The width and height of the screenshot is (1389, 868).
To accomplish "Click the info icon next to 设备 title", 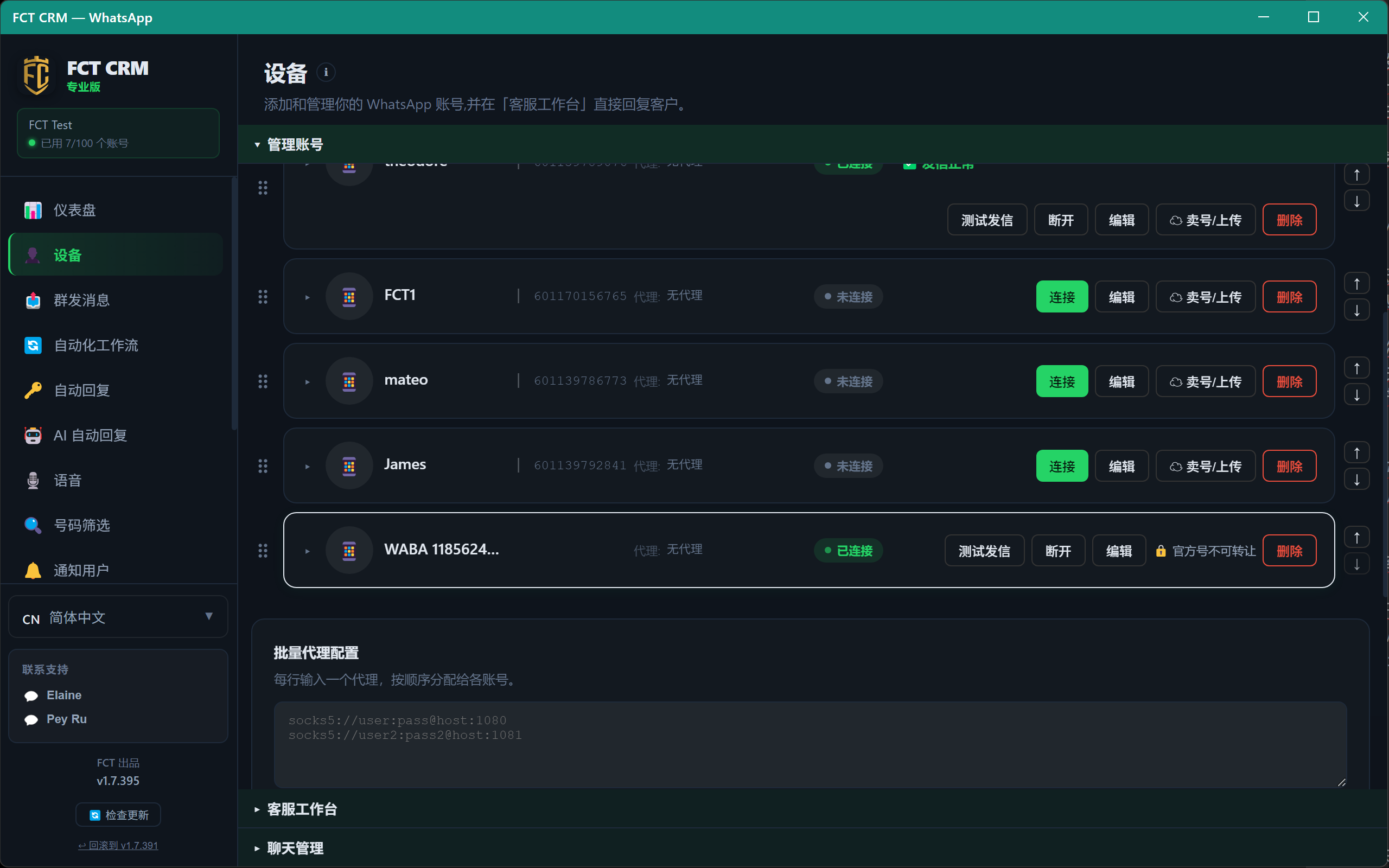I will [x=326, y=72].
